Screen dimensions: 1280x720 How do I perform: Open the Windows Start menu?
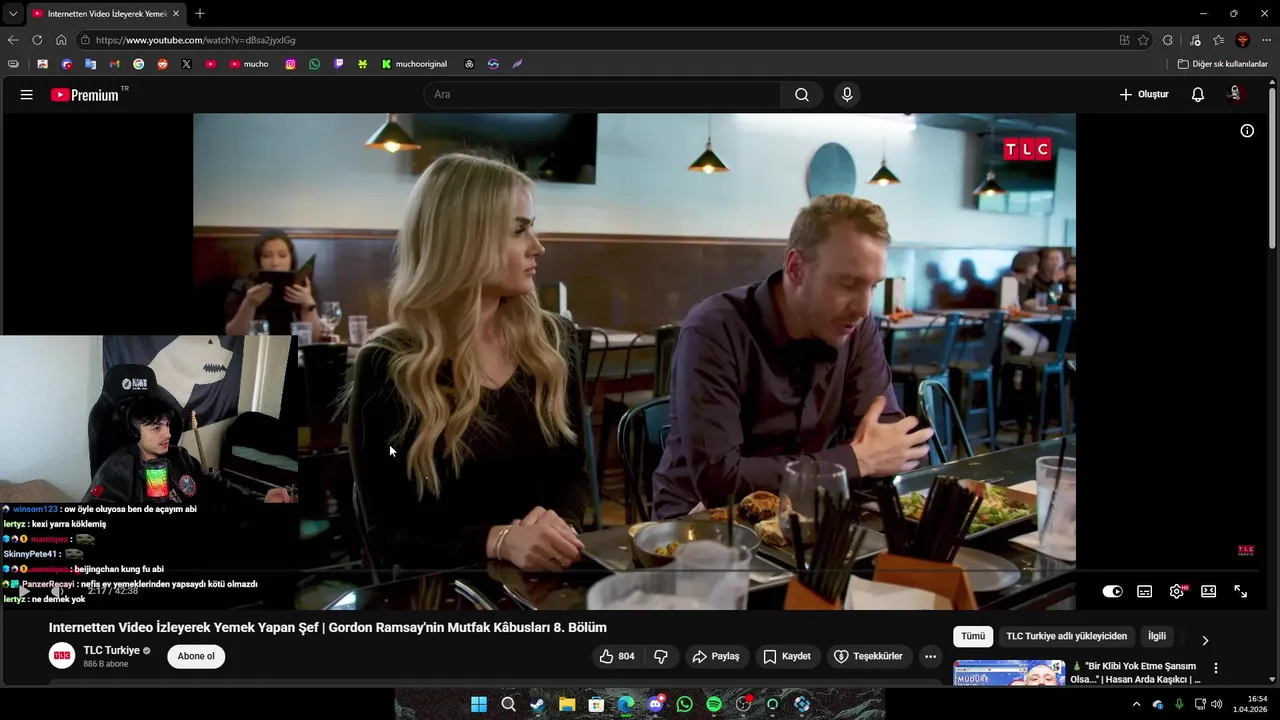479,704
